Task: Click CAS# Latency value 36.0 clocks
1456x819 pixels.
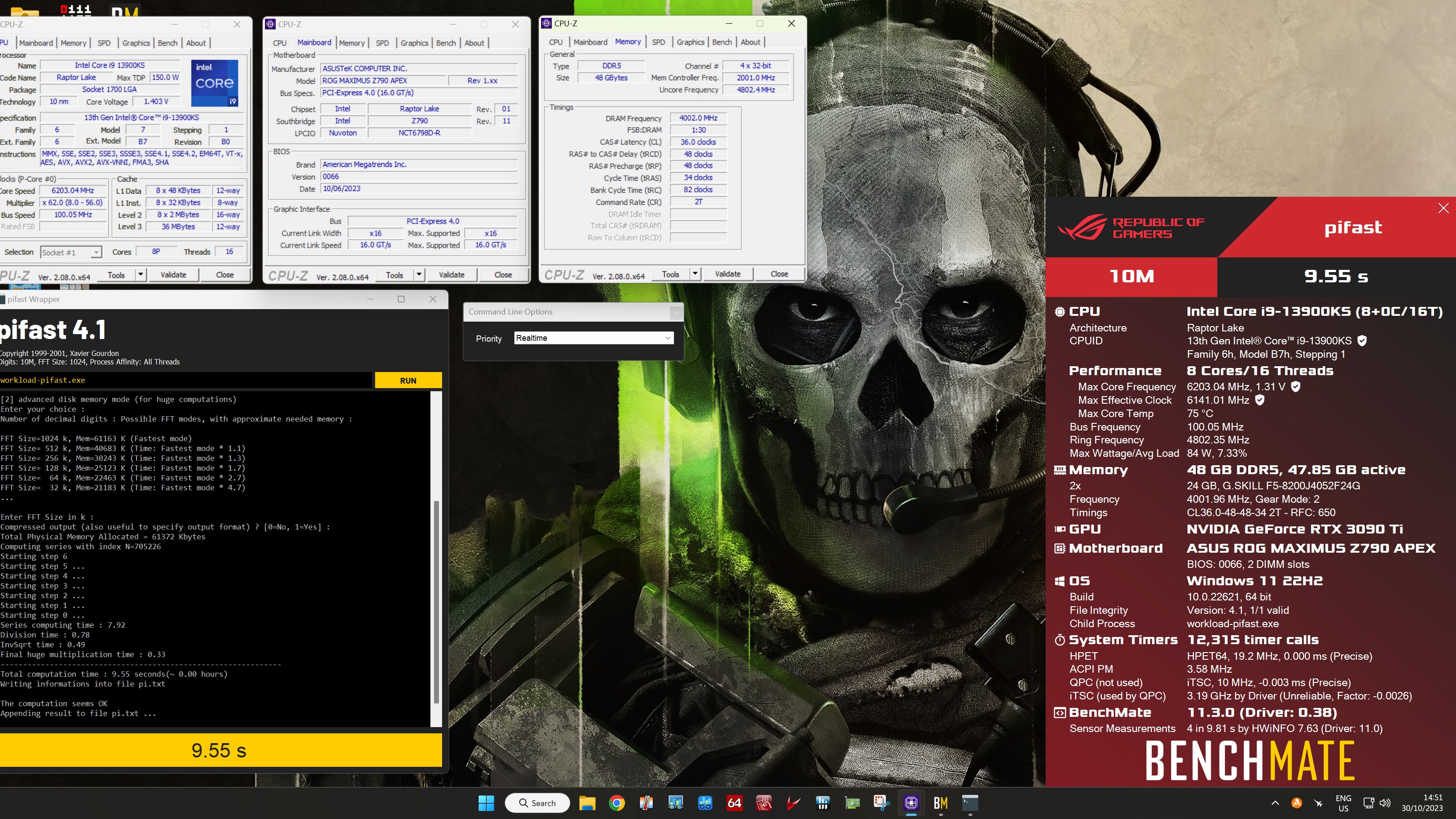Action: tap(698, 142)
